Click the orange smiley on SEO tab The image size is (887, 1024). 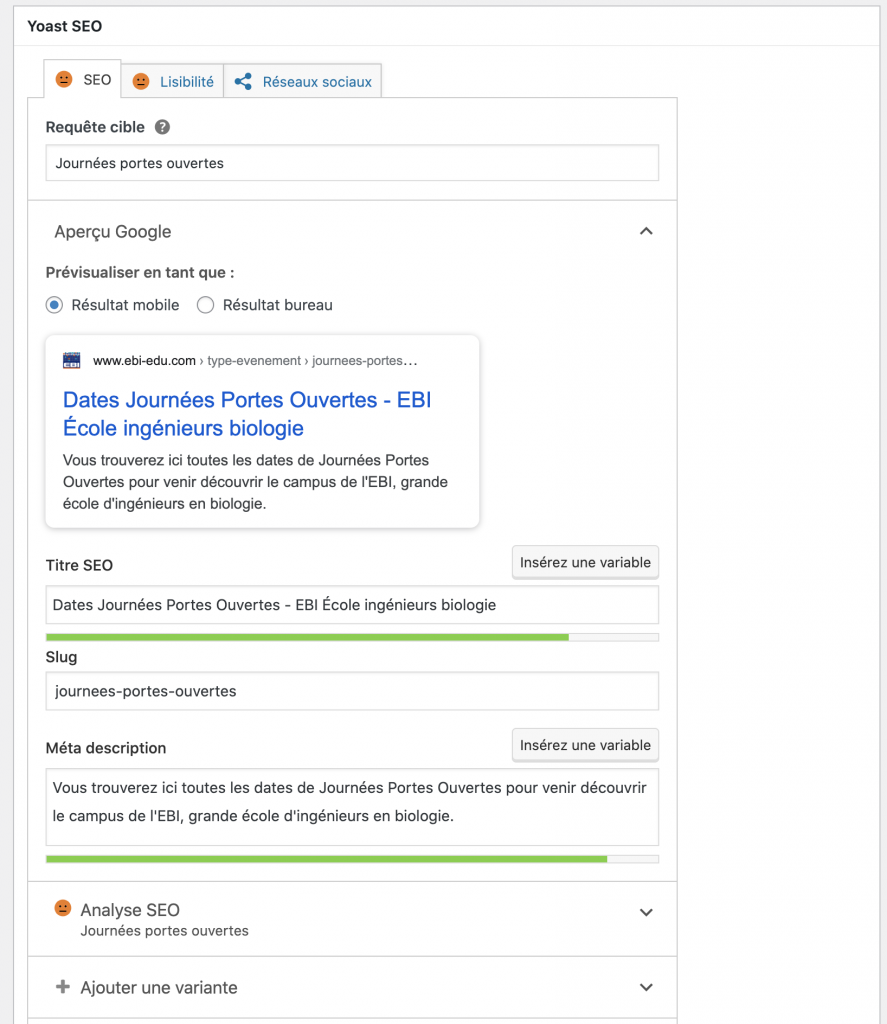click(64, 80)
